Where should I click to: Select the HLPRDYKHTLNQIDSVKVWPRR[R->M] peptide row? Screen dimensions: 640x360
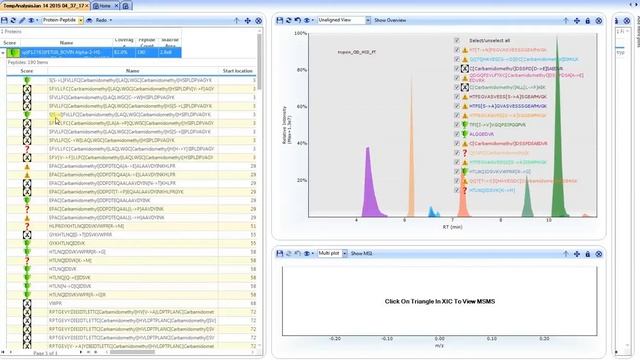coord(131,226)
